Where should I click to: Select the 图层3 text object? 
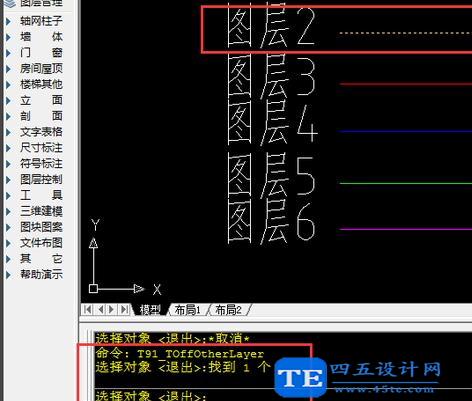pos(271,78)
